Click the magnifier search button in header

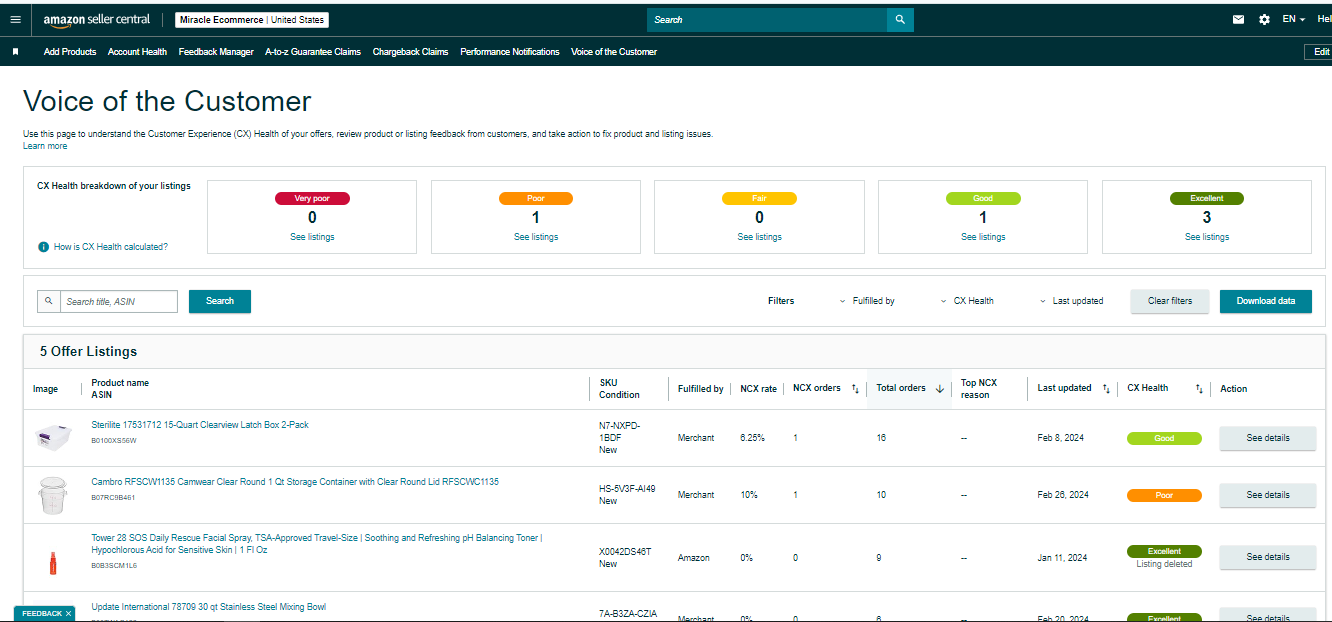pyautogui.click(x=900, y=19)
